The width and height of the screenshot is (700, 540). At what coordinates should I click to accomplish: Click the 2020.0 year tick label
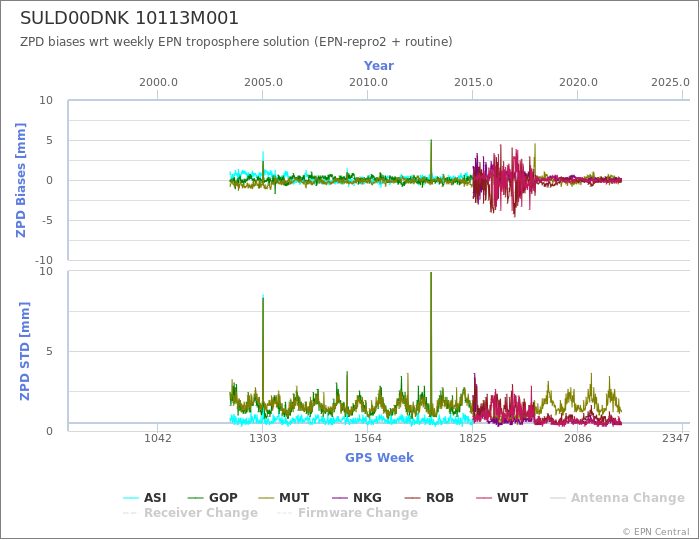point(578,83)
